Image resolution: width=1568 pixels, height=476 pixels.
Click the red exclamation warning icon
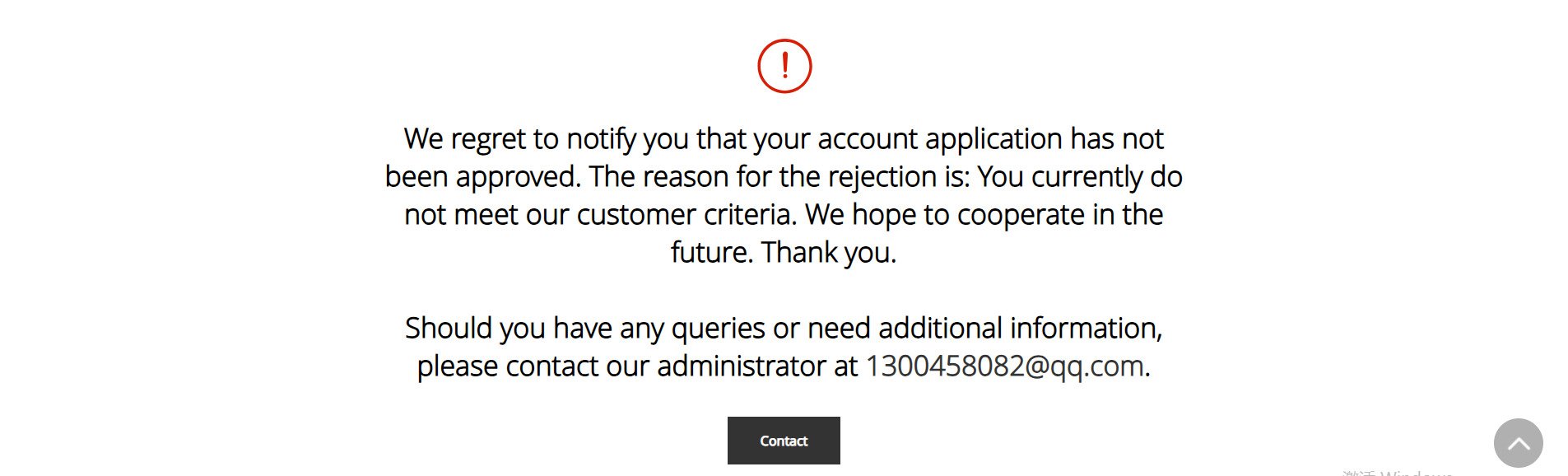click(784, 66)
